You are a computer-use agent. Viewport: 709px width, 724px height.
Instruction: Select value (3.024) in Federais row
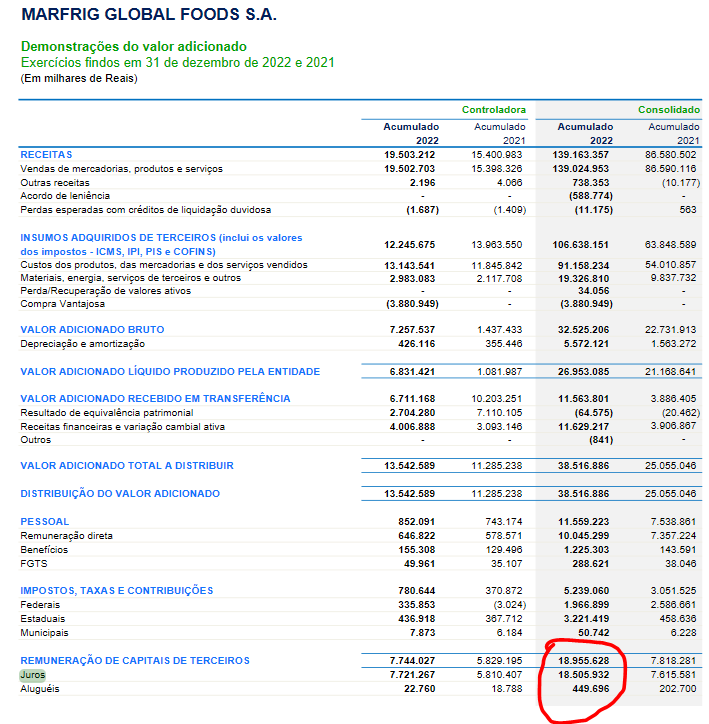point(510,605)
